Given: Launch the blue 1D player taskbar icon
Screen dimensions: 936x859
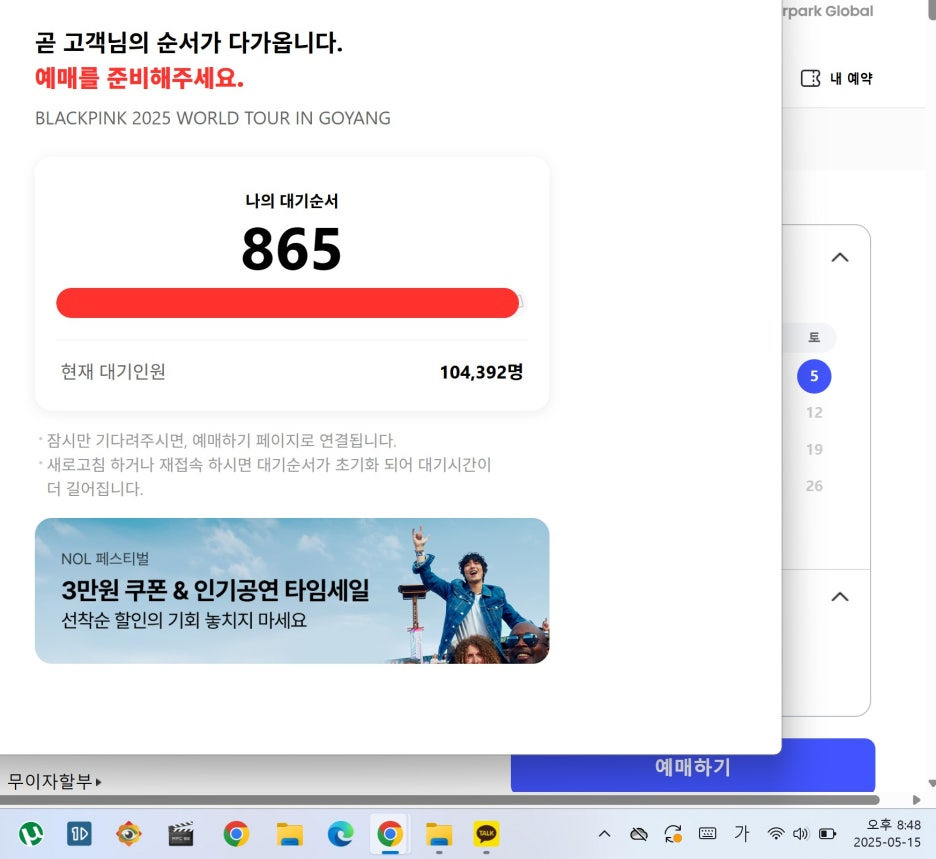Looking at the screenshot, I should (x=79, y=833).
